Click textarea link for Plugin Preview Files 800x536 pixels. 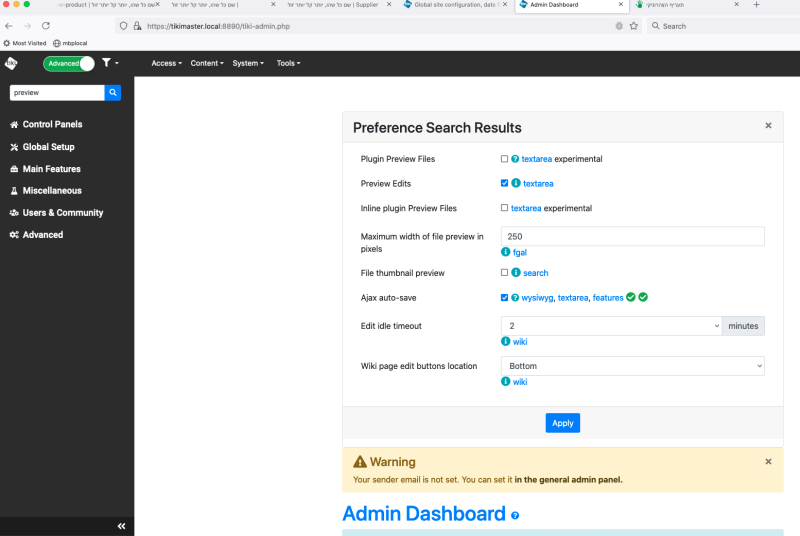536,159
